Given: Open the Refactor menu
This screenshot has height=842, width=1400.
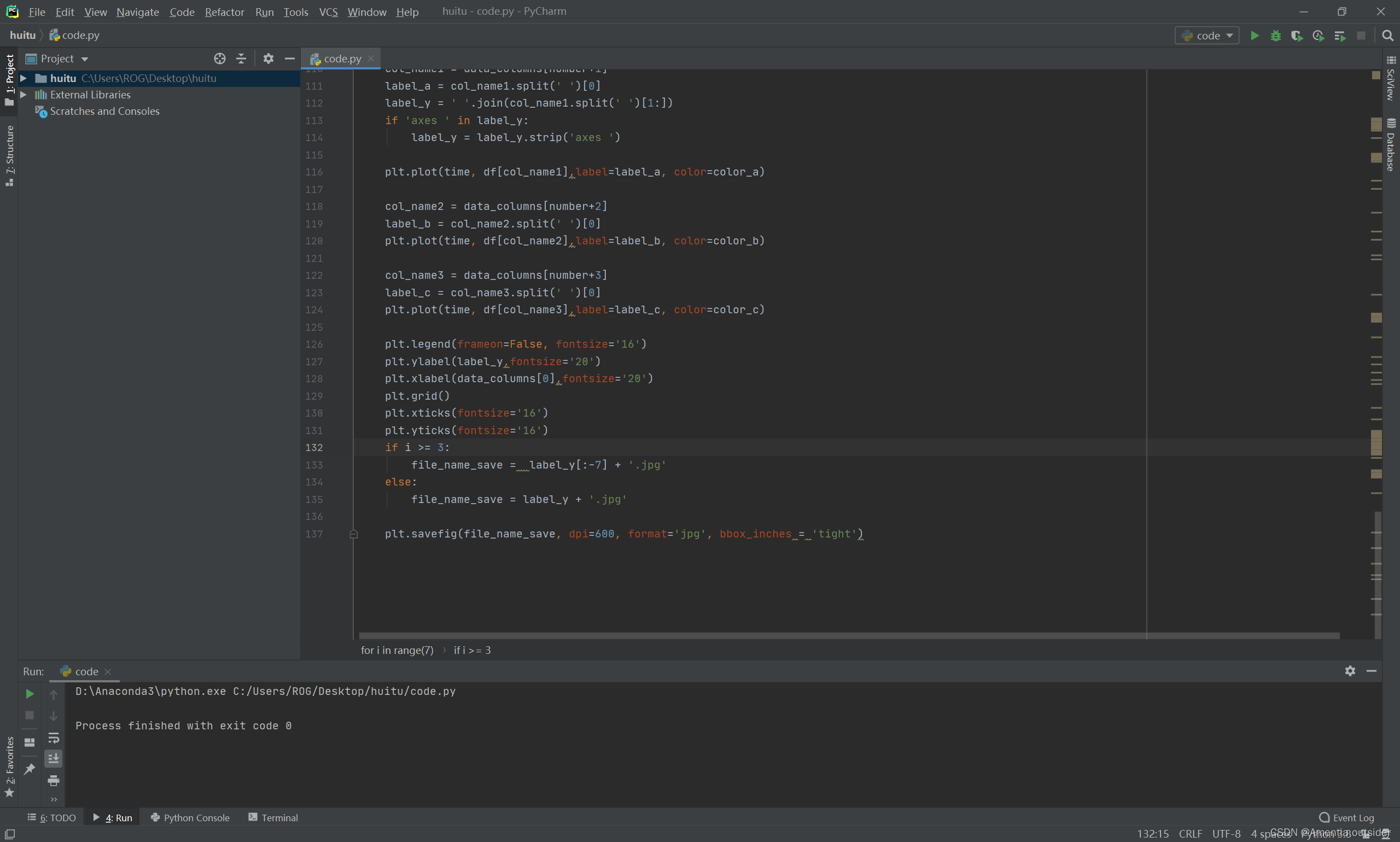Looking at the screenshot, I should (224, 12).
